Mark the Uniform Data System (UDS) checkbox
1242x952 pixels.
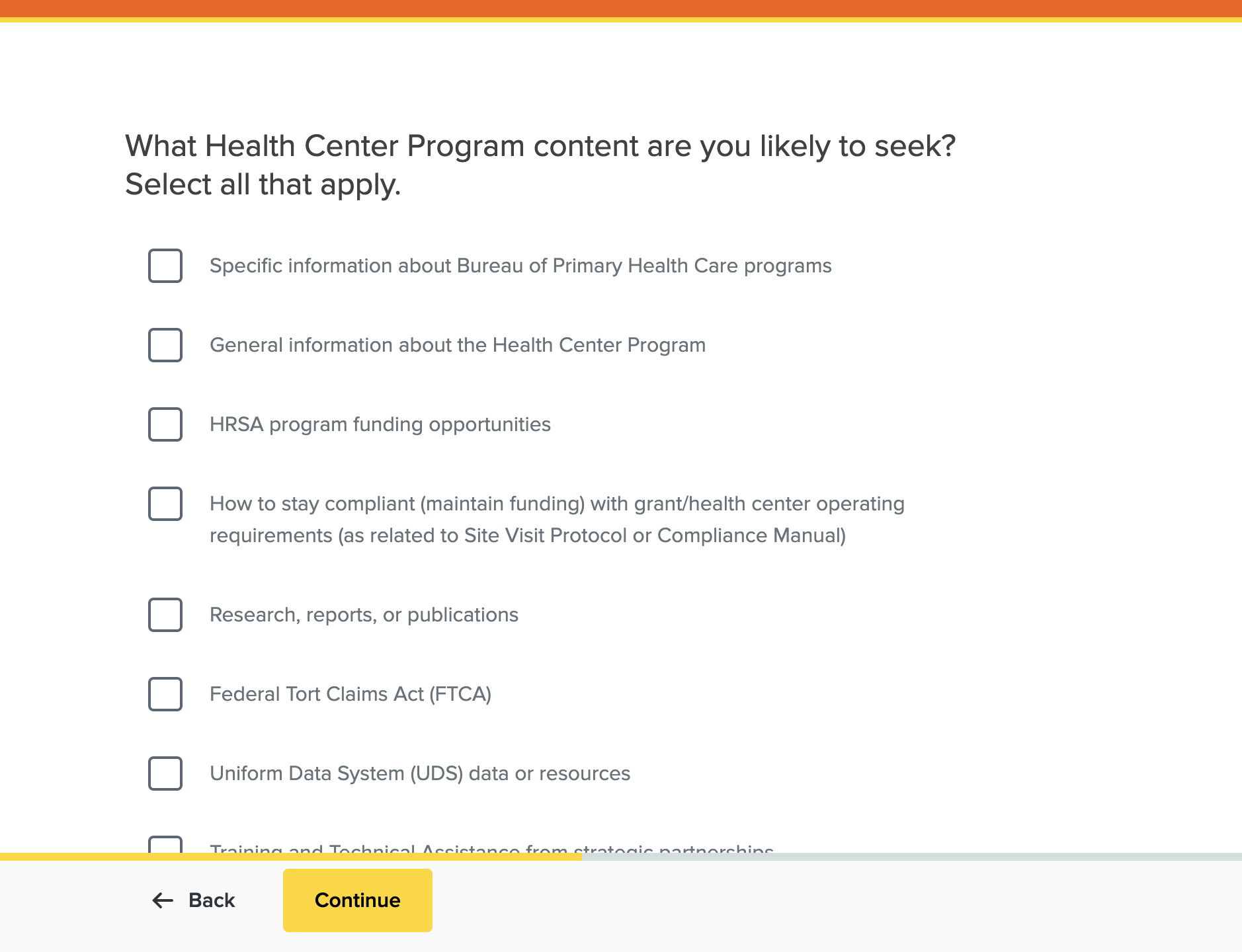point(165,773)
